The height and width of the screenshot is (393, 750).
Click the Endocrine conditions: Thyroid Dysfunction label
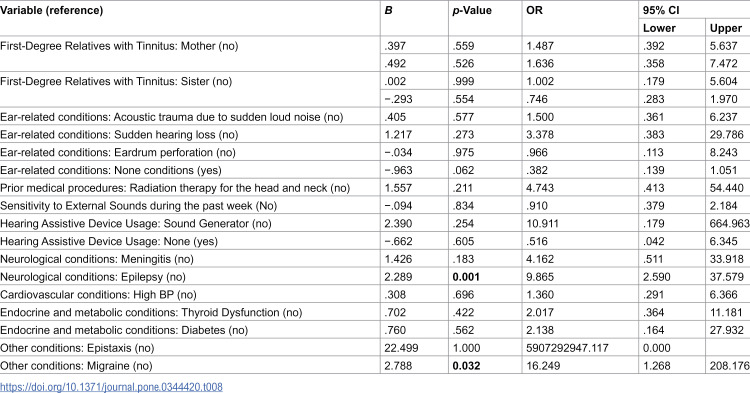click(x=151, y=313)
